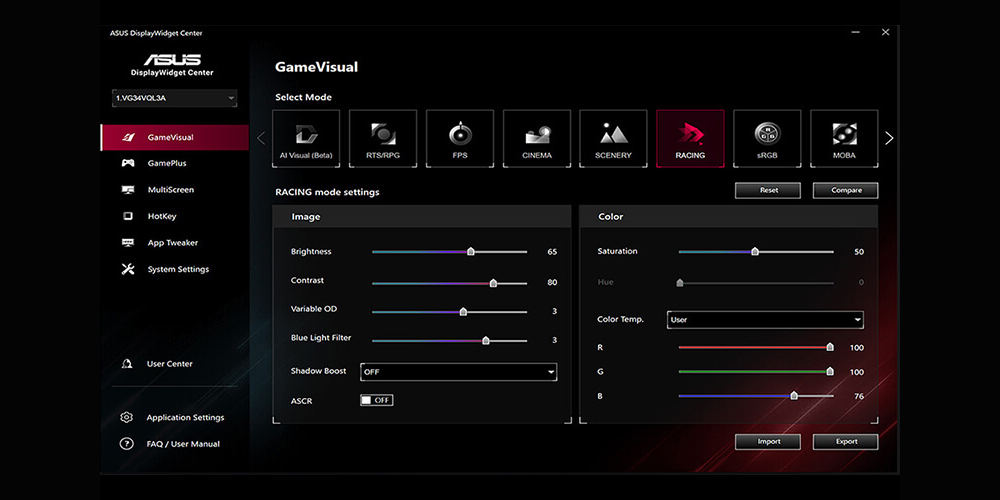Open User Center from the sidebar
1000x500 pixels.
click(169, 364)
